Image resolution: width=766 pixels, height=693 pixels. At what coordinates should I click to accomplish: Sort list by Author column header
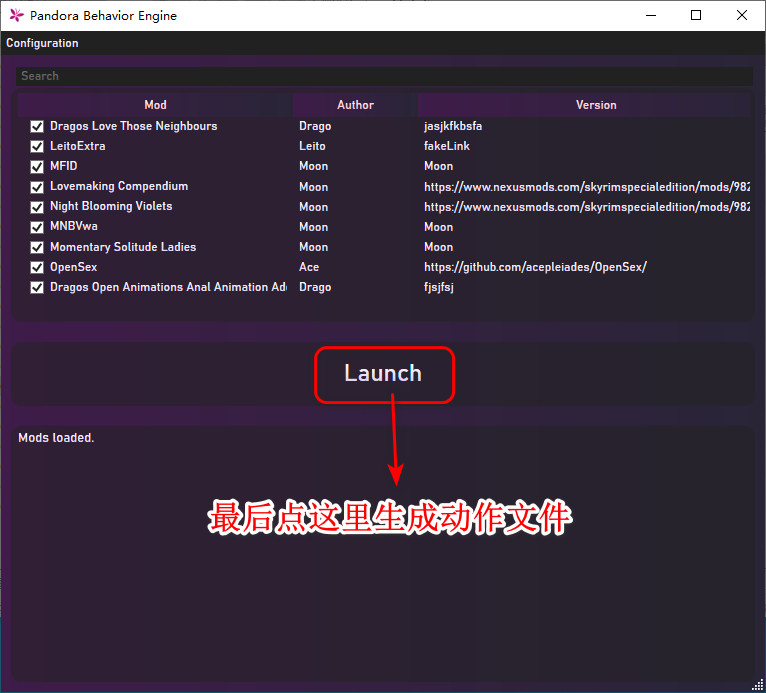(x=355, y=105)
